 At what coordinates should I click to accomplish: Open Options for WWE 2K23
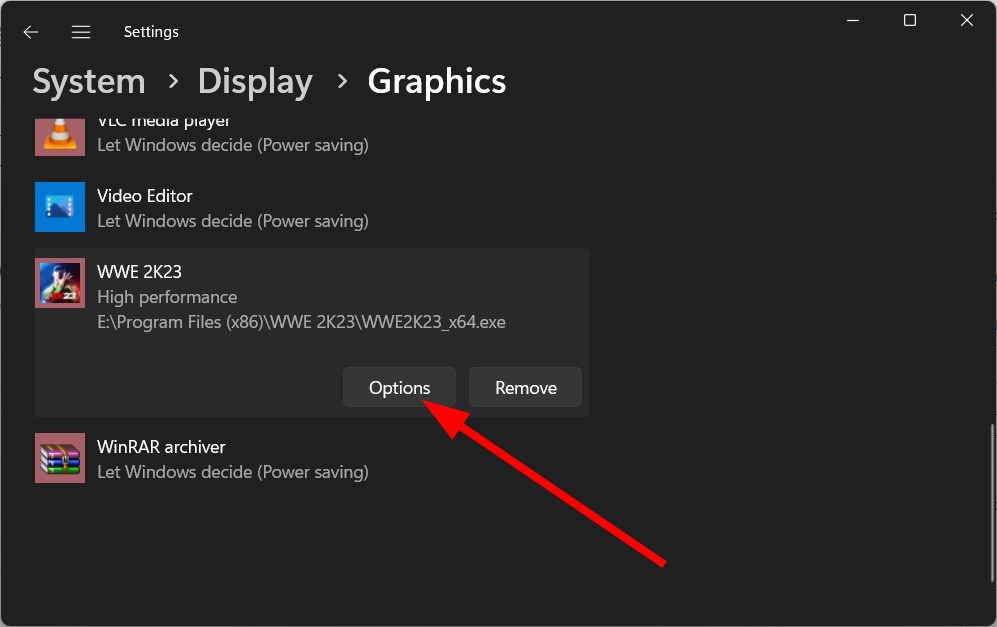click(x=398, y=387)
